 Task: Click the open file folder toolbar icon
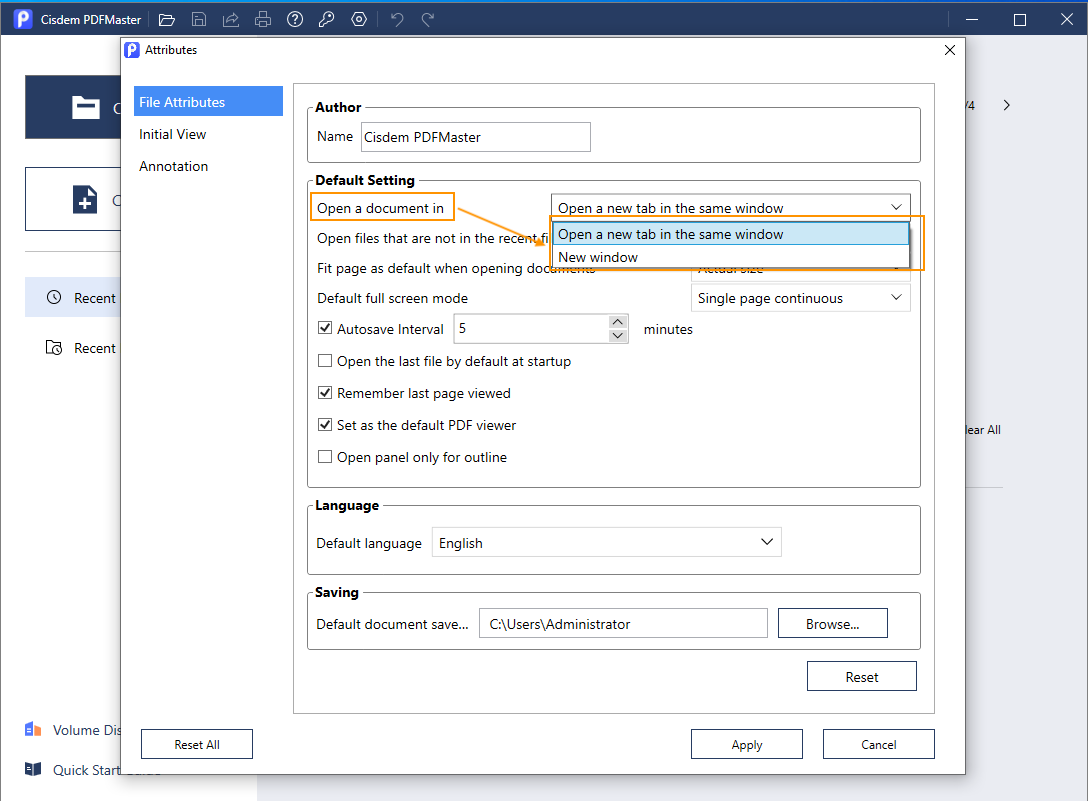(x=167, y=19)
